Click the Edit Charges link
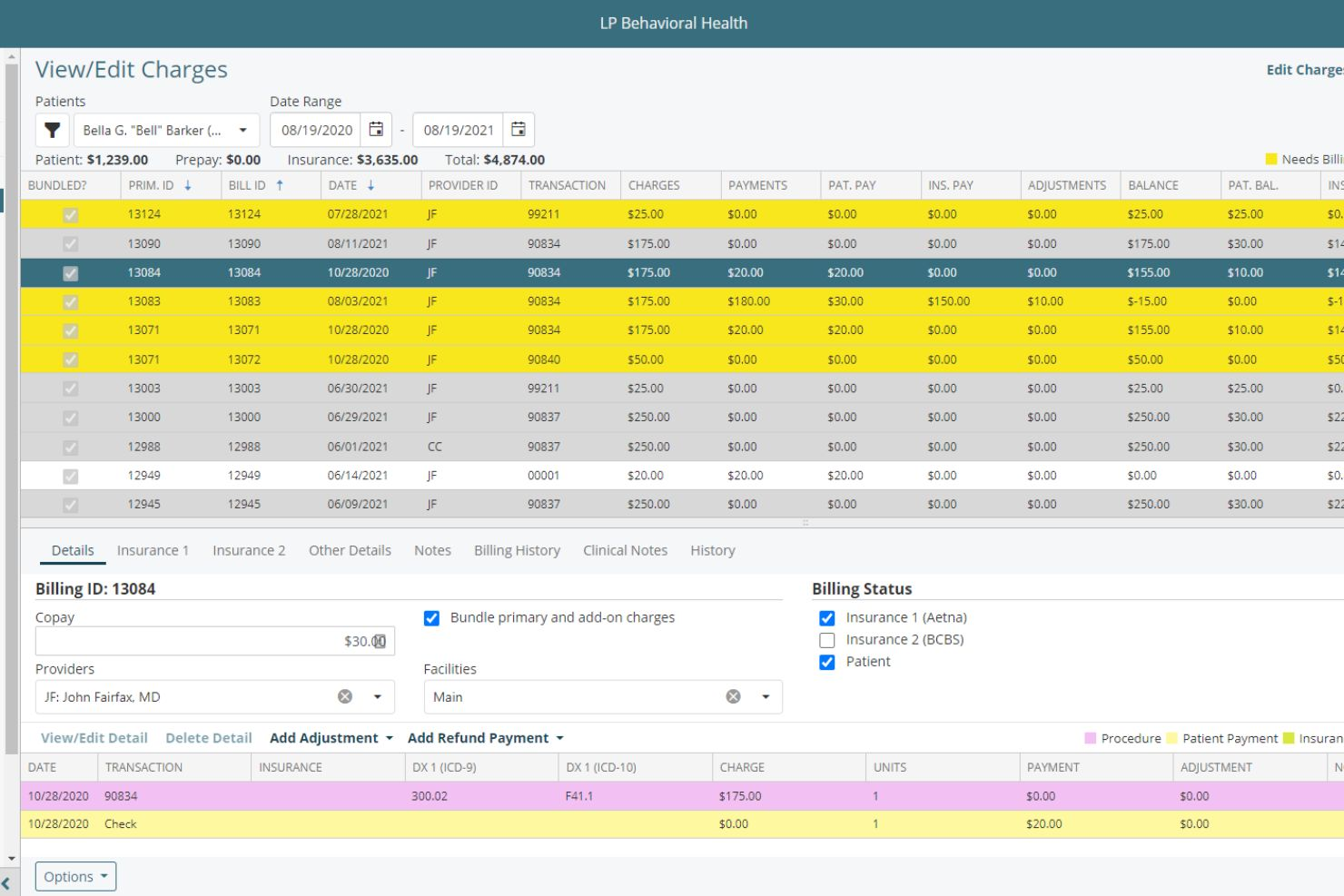 1305,70
